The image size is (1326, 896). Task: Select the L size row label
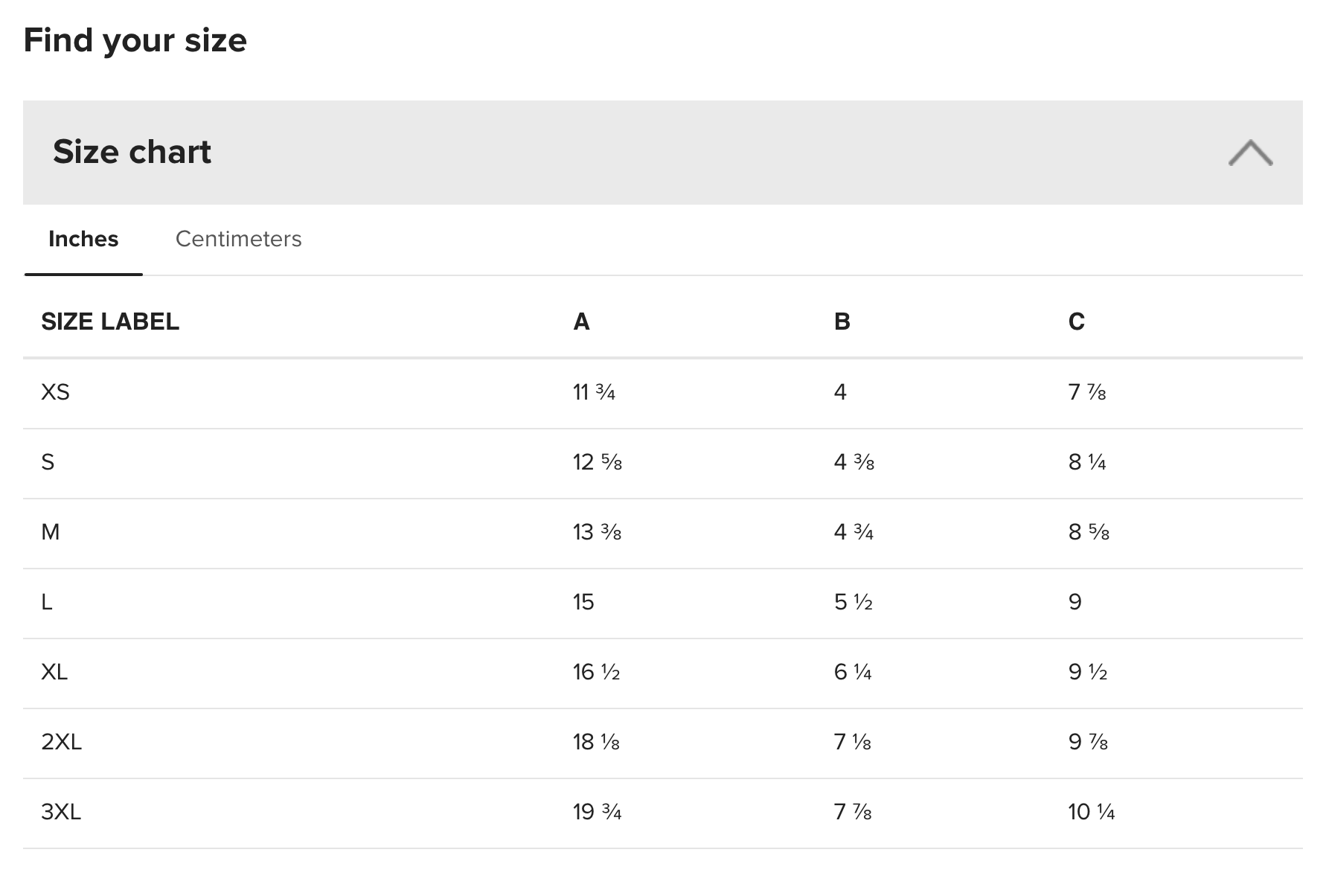pos(47,602)
